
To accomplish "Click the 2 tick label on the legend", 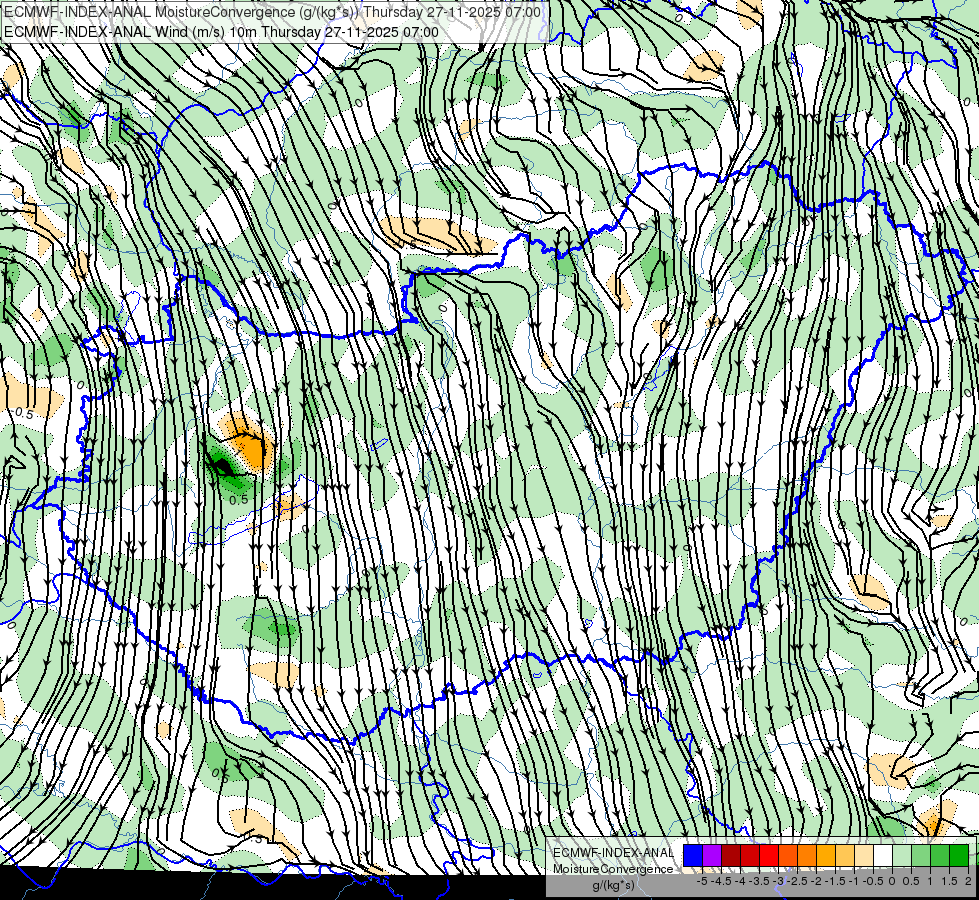I will coord(968,881).
